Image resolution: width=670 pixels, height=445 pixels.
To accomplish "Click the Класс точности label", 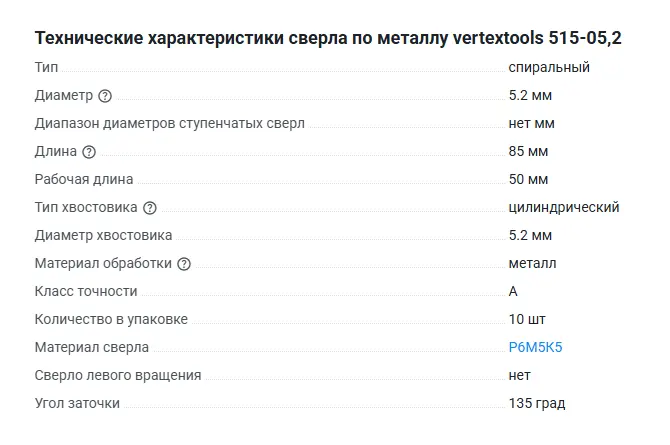I will [x=86, y=291].
